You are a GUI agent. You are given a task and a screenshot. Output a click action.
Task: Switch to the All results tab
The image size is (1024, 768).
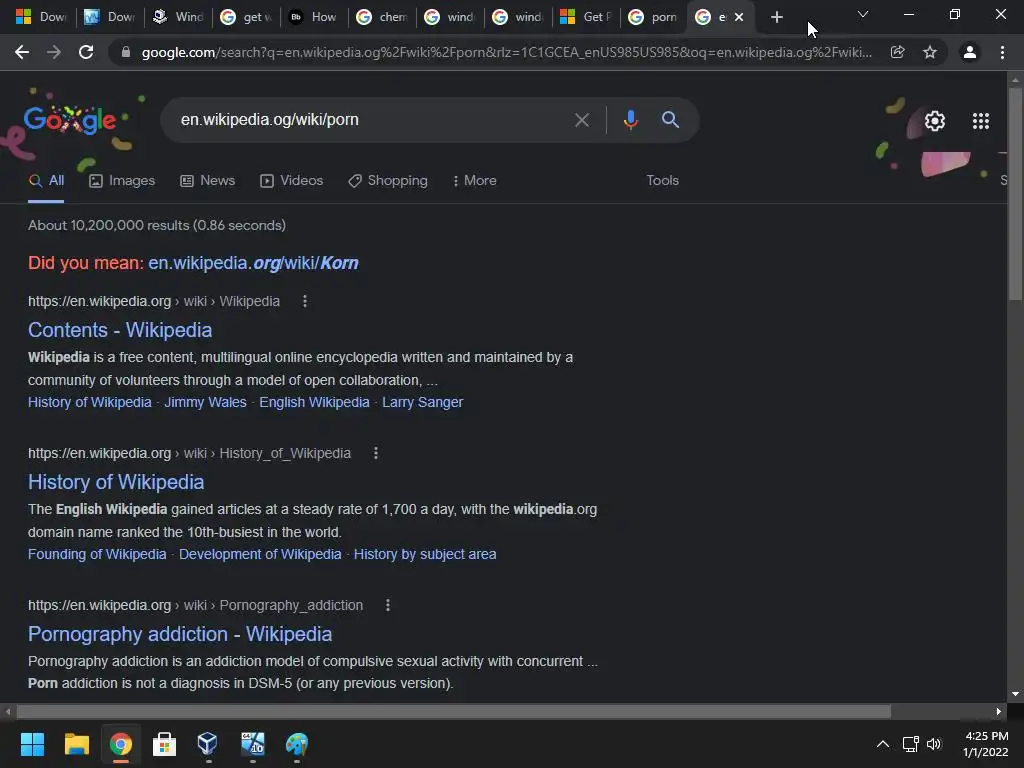point(46,181)
